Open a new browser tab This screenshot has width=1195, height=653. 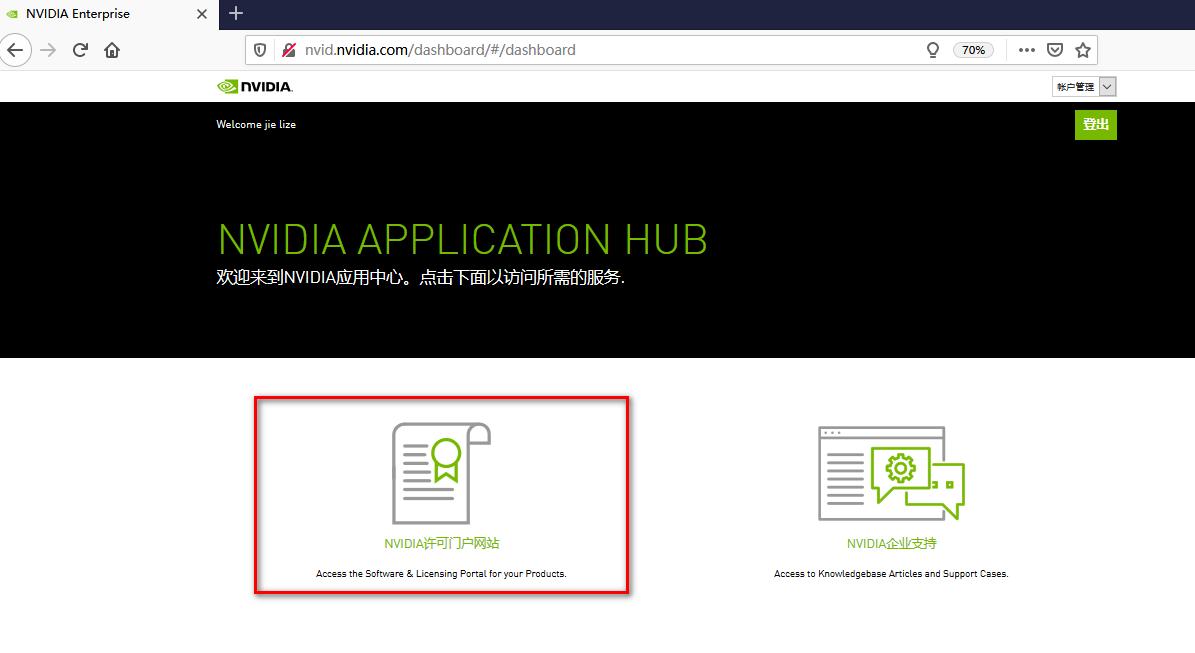[x=236, y=14]
